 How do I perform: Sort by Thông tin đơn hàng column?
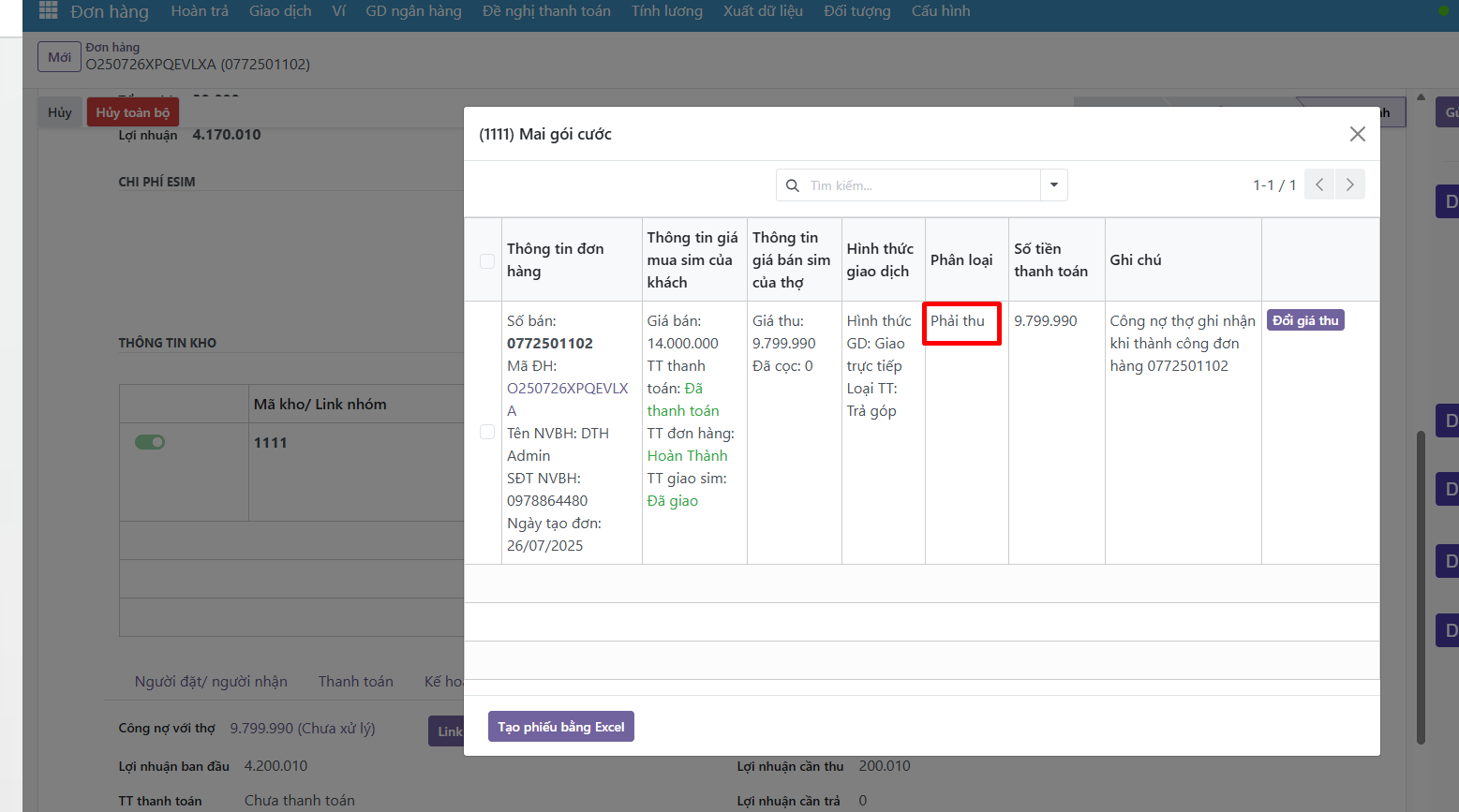point(572,259)
